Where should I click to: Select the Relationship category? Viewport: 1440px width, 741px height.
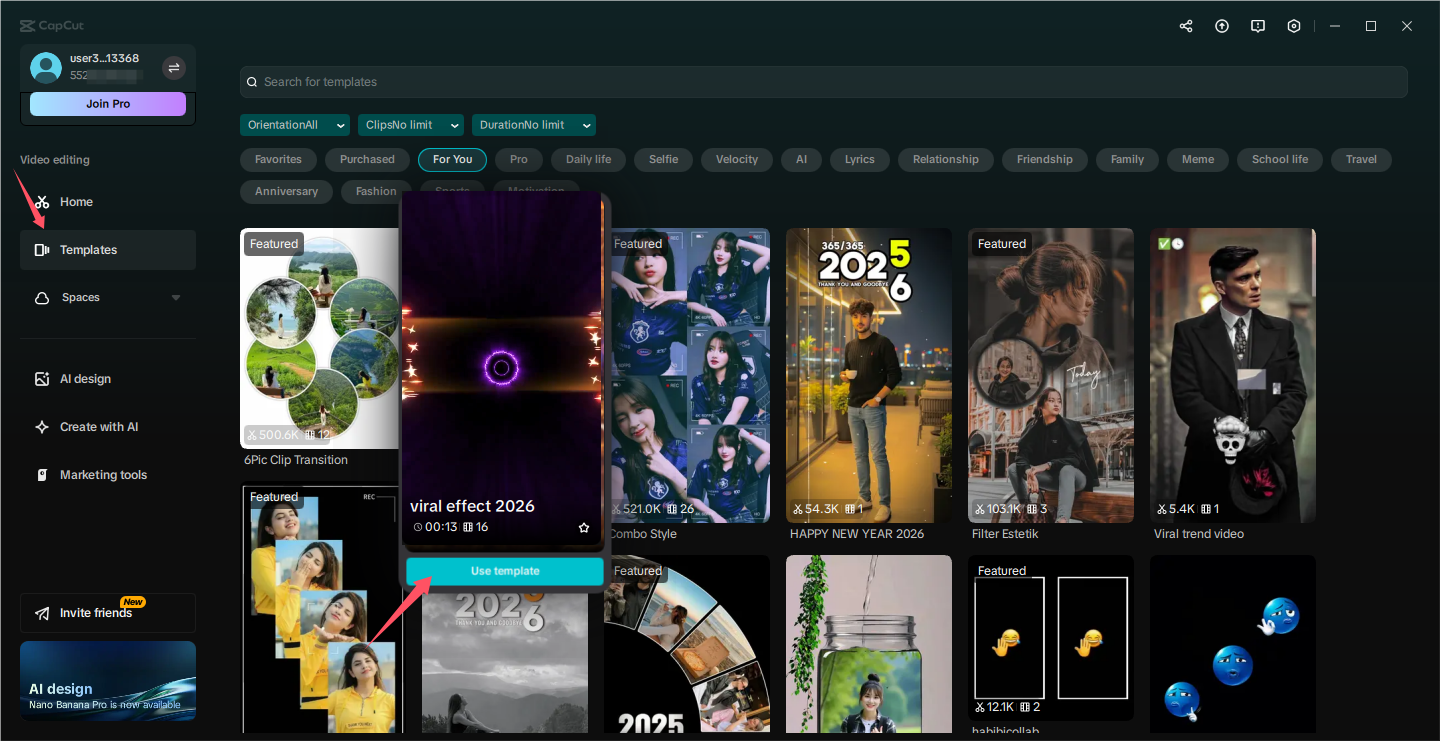tap(946, 159)
